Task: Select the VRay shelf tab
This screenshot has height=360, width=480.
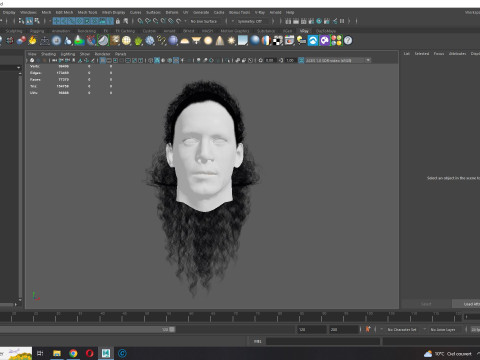Action: (304, 31)
